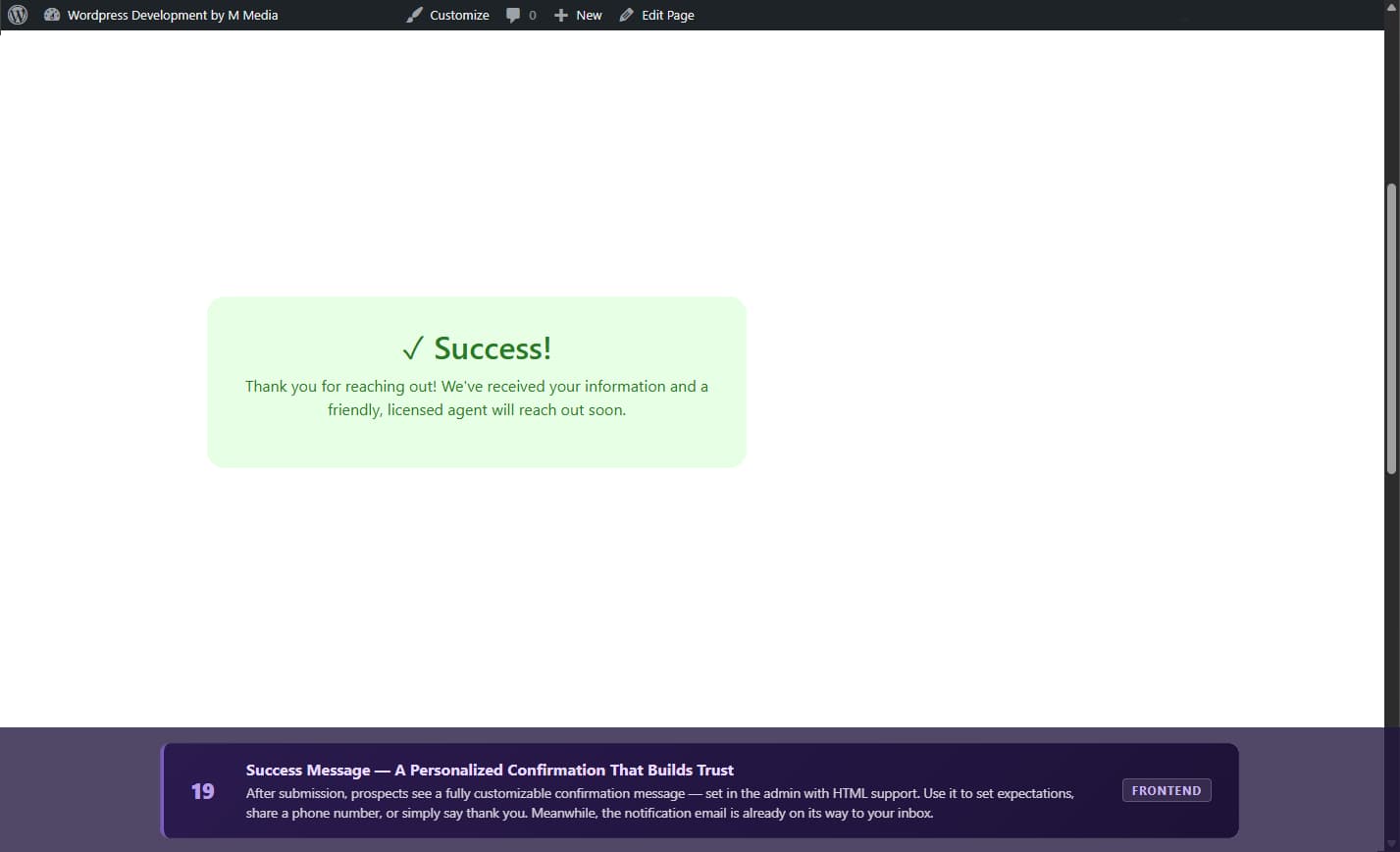This screenshot has height=852, width=1400.
Task: Click the step number 19 badge
Action: (203, 790)
